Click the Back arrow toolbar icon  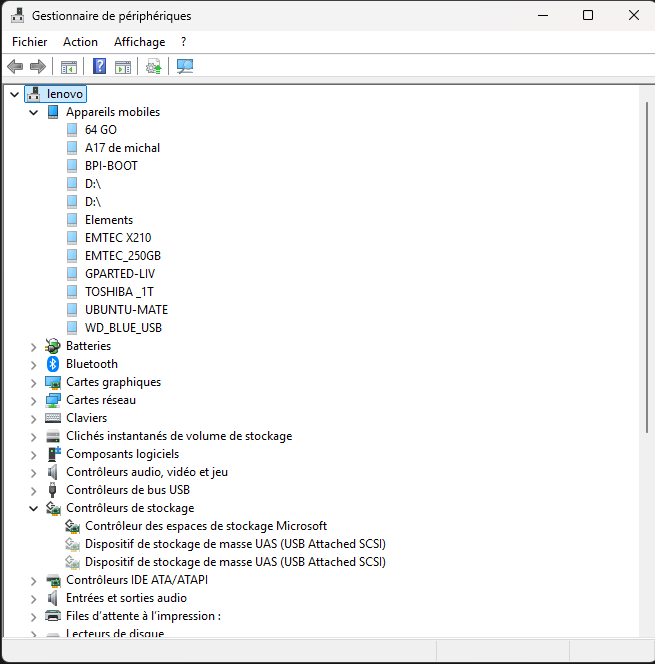click(15, 66)
